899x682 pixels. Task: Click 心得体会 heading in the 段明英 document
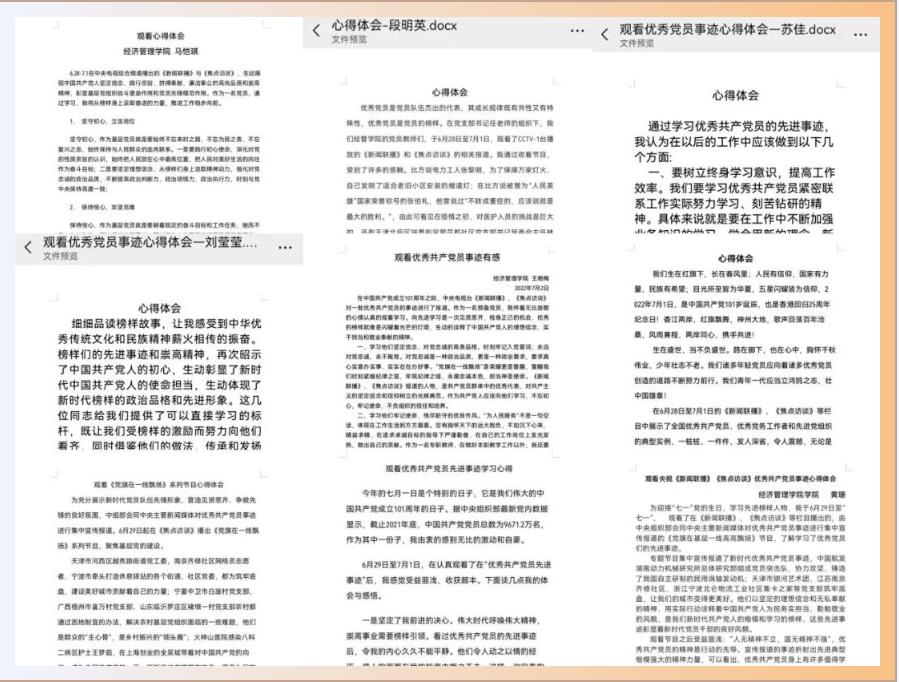pyautogui.click(x=450, y=92)
